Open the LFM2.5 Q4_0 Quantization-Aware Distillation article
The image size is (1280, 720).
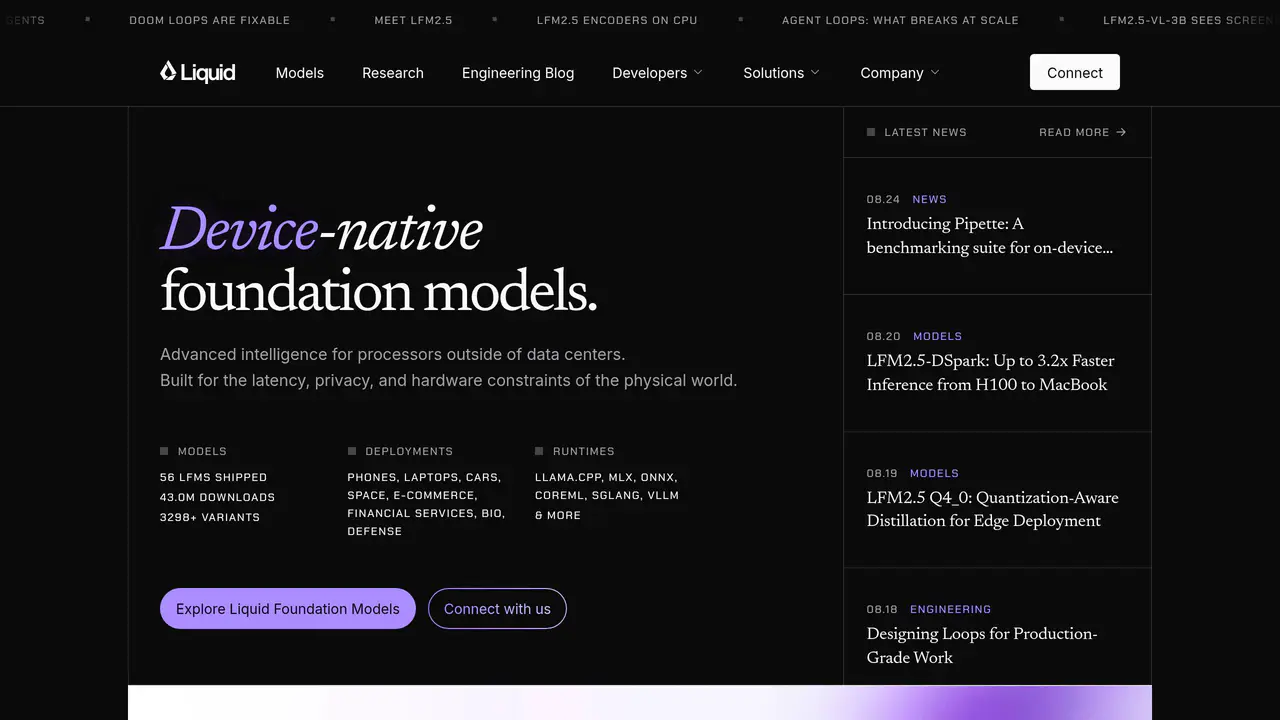(992, 509)
